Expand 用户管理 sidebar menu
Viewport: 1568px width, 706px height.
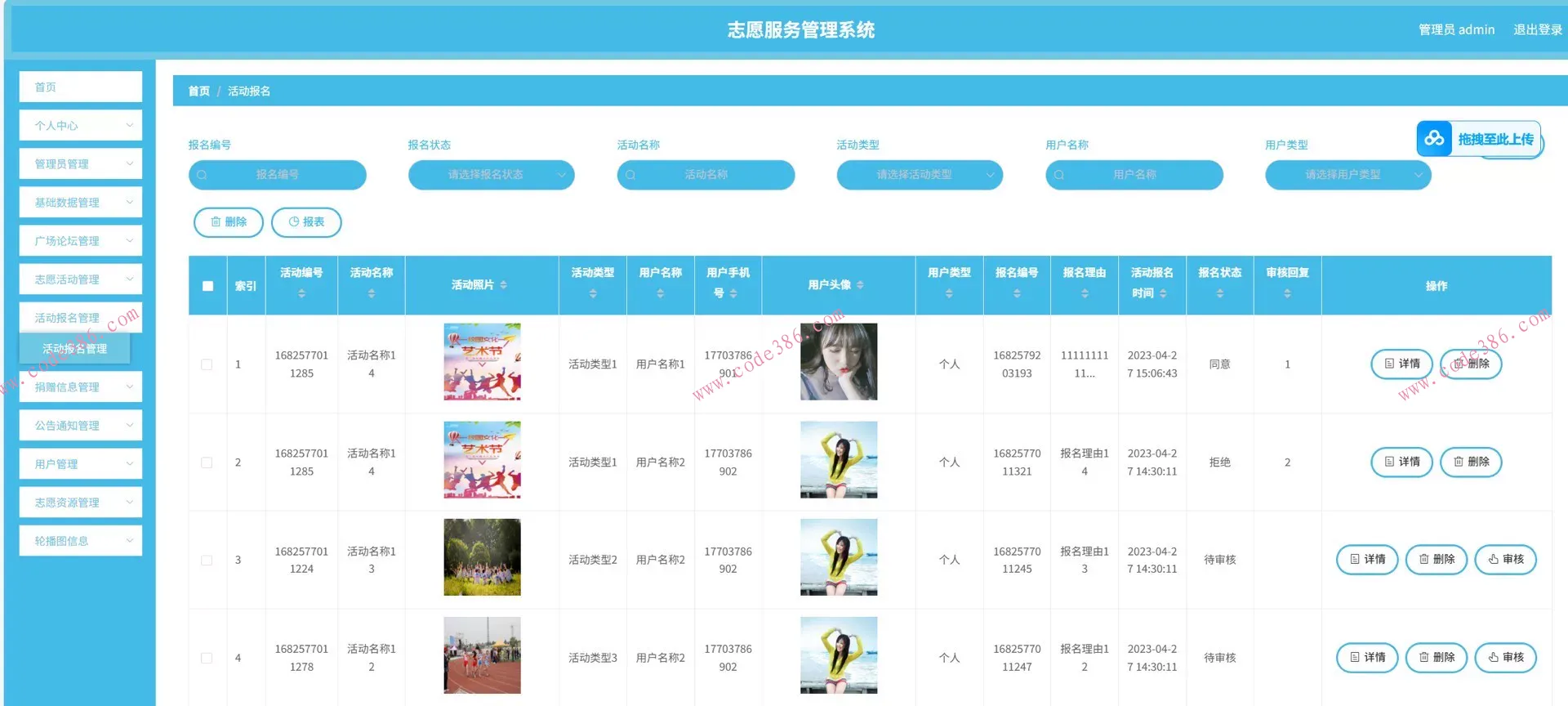click(81, 463)
